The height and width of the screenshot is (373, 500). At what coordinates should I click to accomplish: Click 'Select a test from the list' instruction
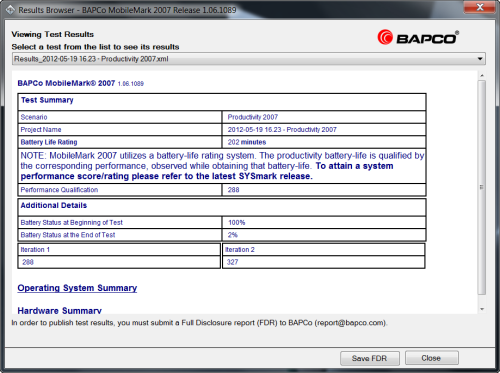pyautogui.click(x=95, y=47)
